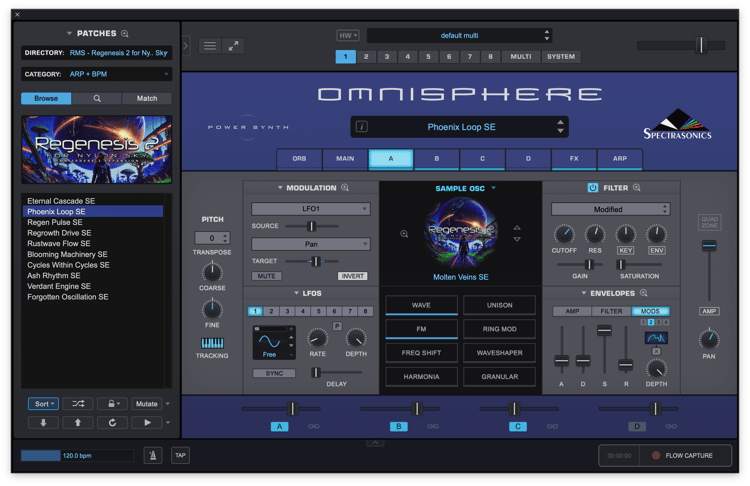Viewport: 750px width, 486px height.
Task: Click the link icon next to layer C
Action: tap(552, 426)
